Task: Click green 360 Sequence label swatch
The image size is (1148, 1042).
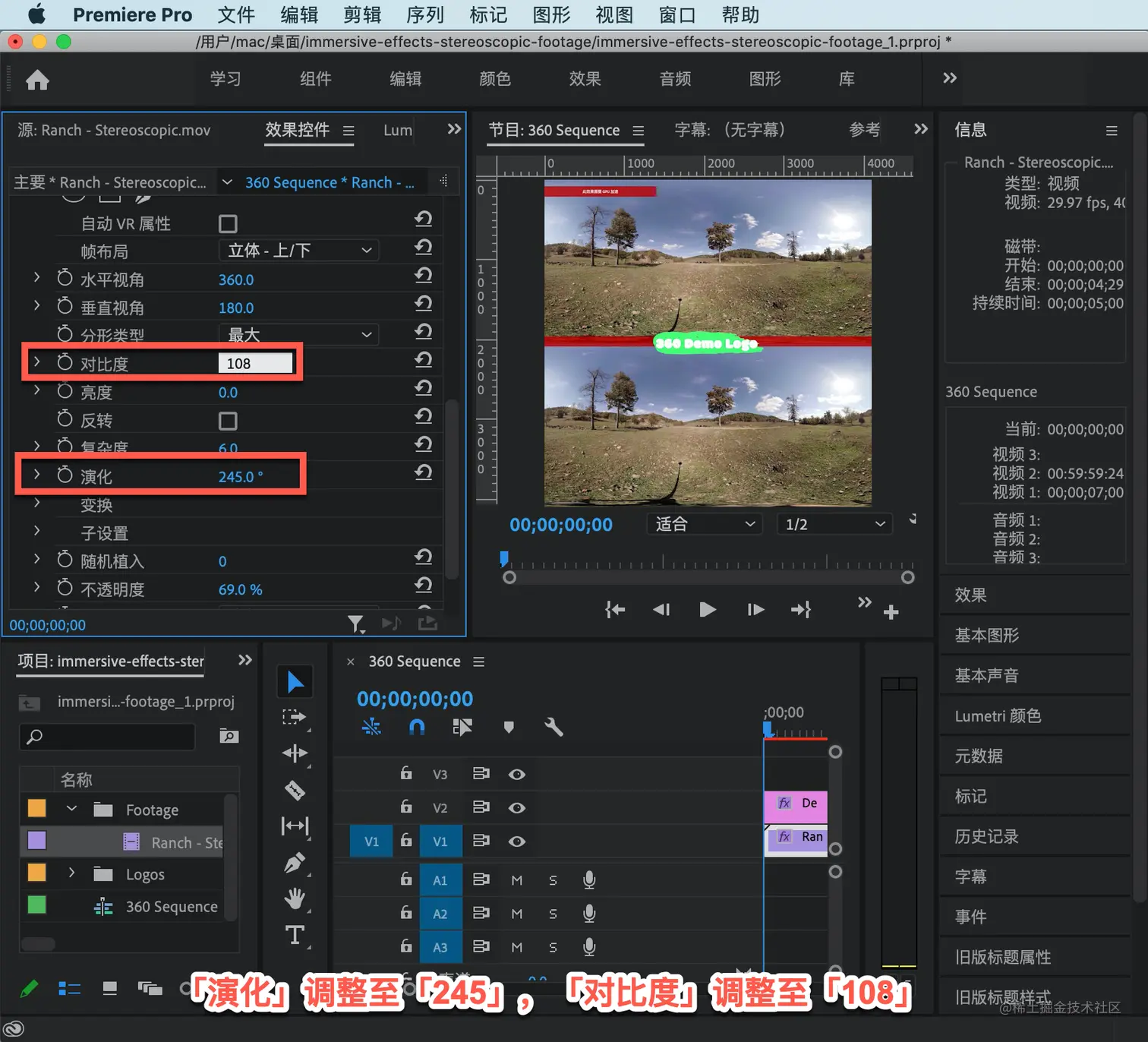Action: (x=36, y=905)
